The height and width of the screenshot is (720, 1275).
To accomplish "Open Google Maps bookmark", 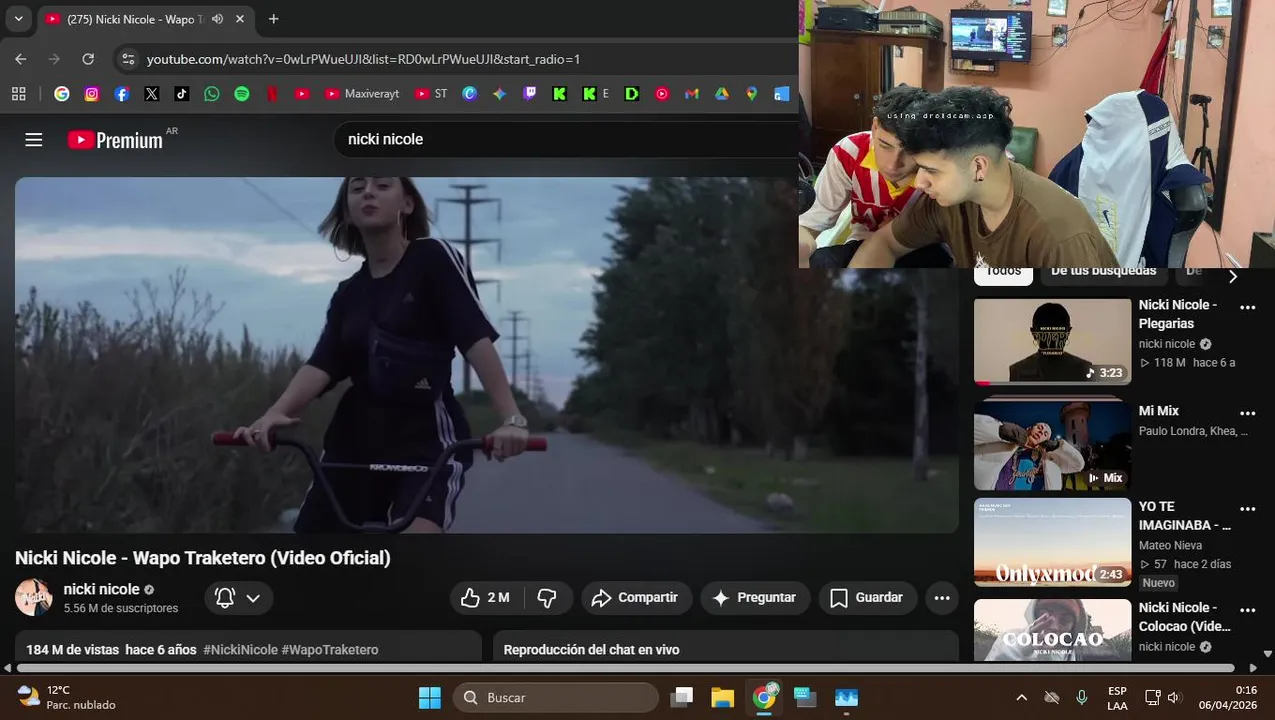I will [751, 94].
